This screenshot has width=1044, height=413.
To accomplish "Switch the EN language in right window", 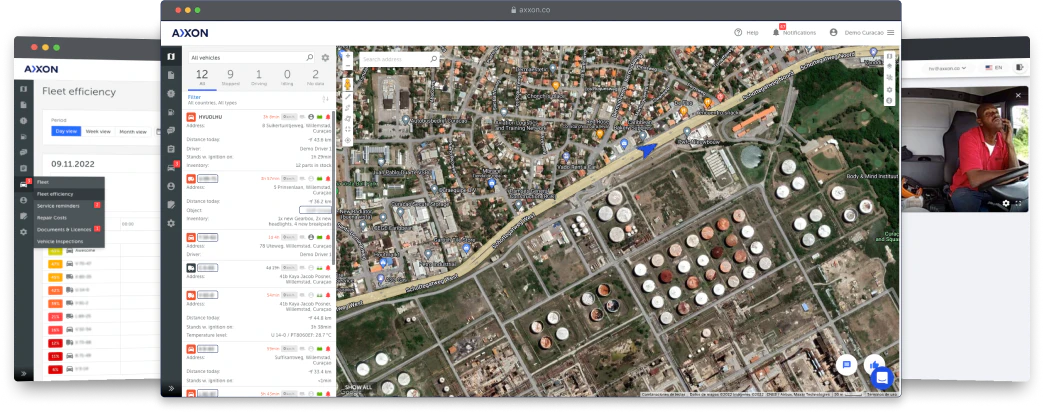I will (x=993, y=68).
